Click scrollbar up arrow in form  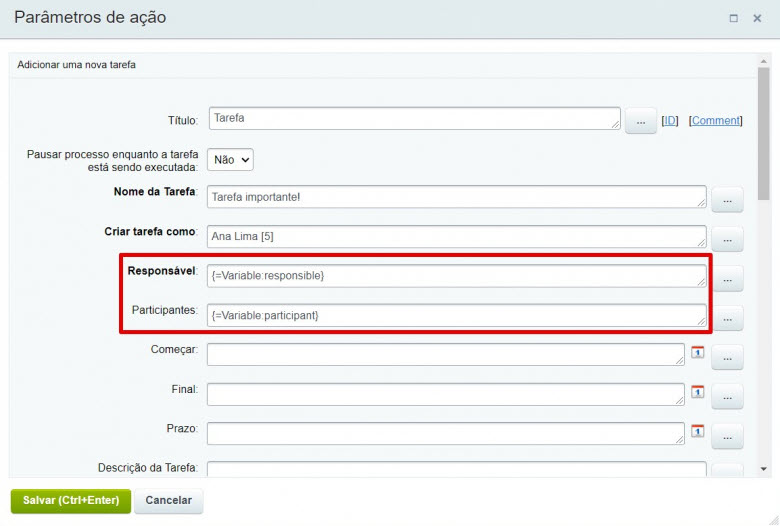coord(764,61)
